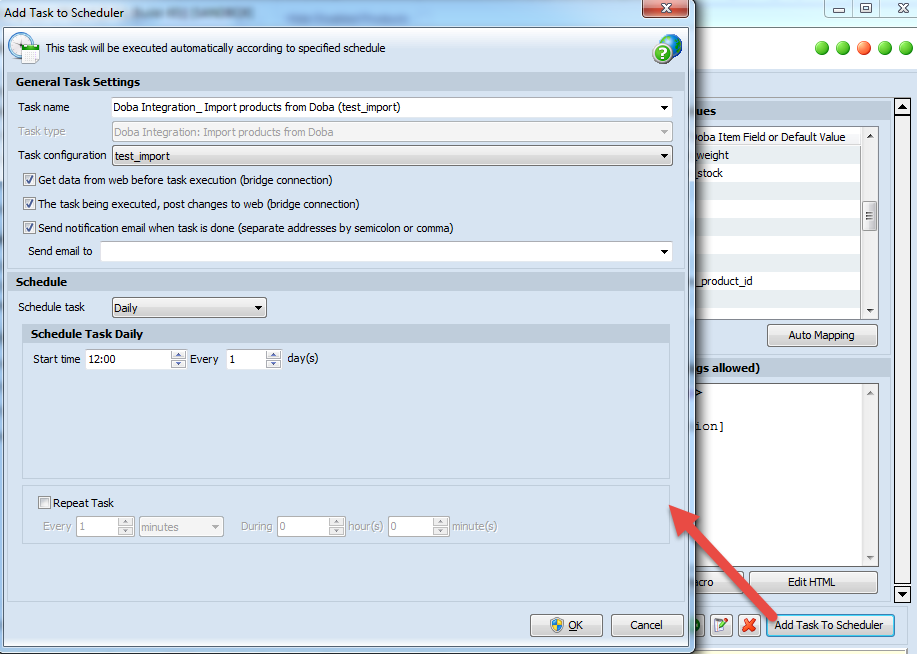Viewport: 917px width, 654px height.
Task: Toggle 'post changes to web' checkbox
Action: [x=29, y=204]
